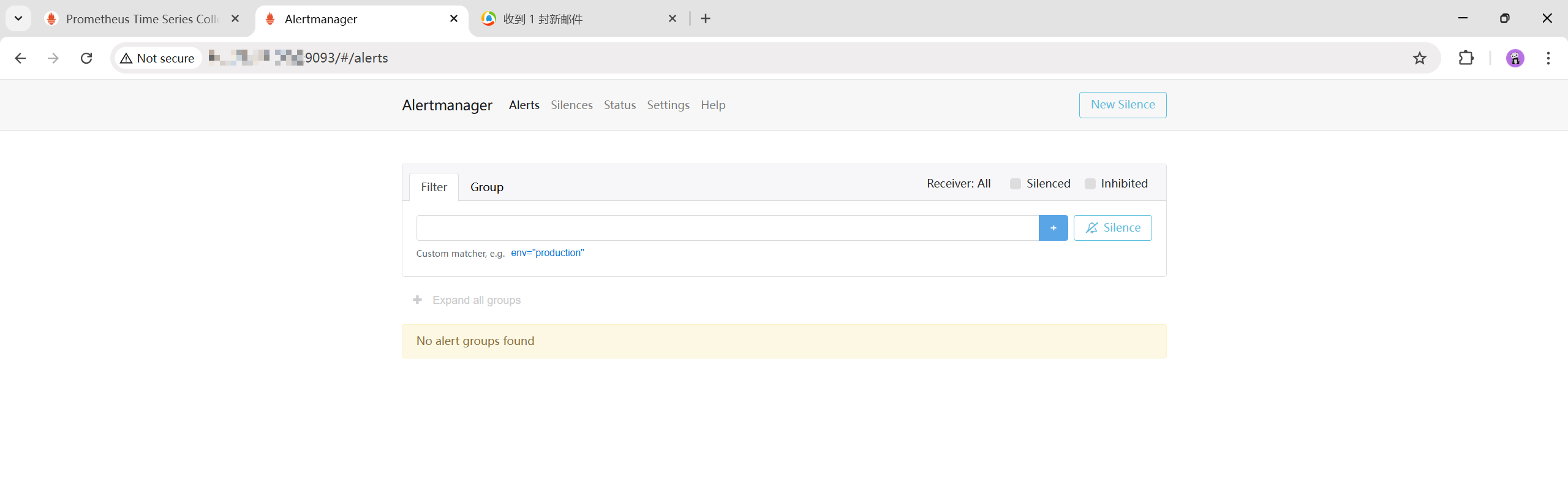Click the blue plus add-matcher button
This screenshot has height=481, width=1568.
click(x=1053, y=228)
